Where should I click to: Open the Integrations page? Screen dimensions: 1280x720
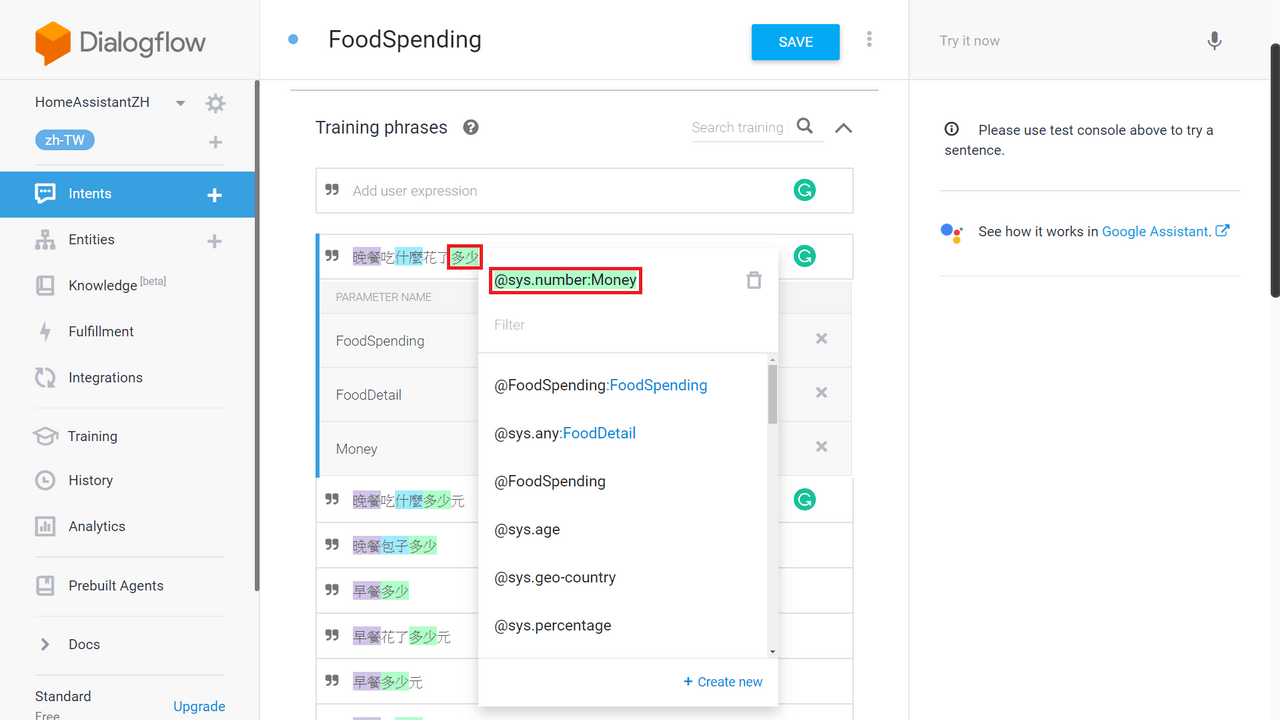[x=105, y=378]
